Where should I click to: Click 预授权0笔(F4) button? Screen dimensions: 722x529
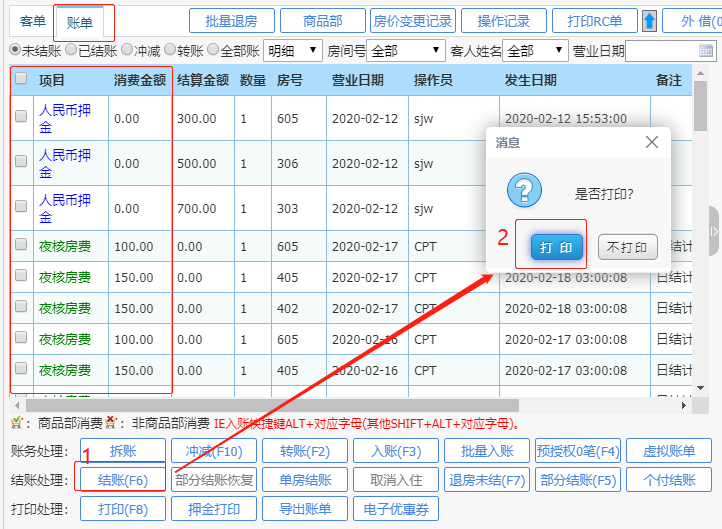(578, 451)
